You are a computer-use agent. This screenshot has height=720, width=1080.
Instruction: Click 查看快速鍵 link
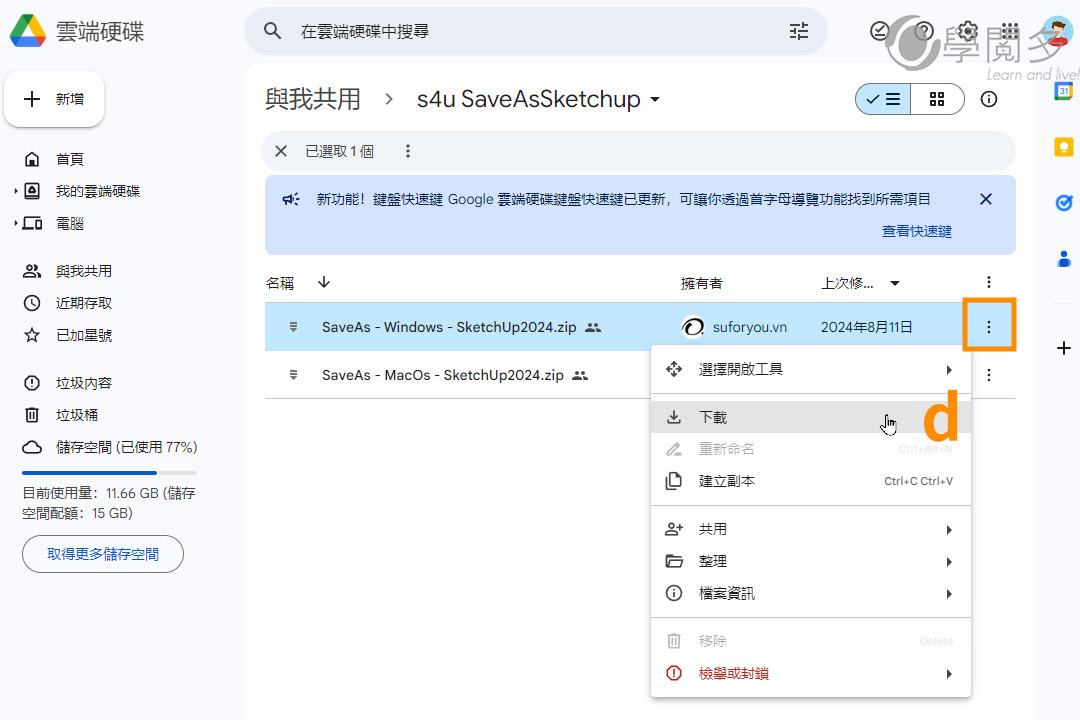coord(917,232)
